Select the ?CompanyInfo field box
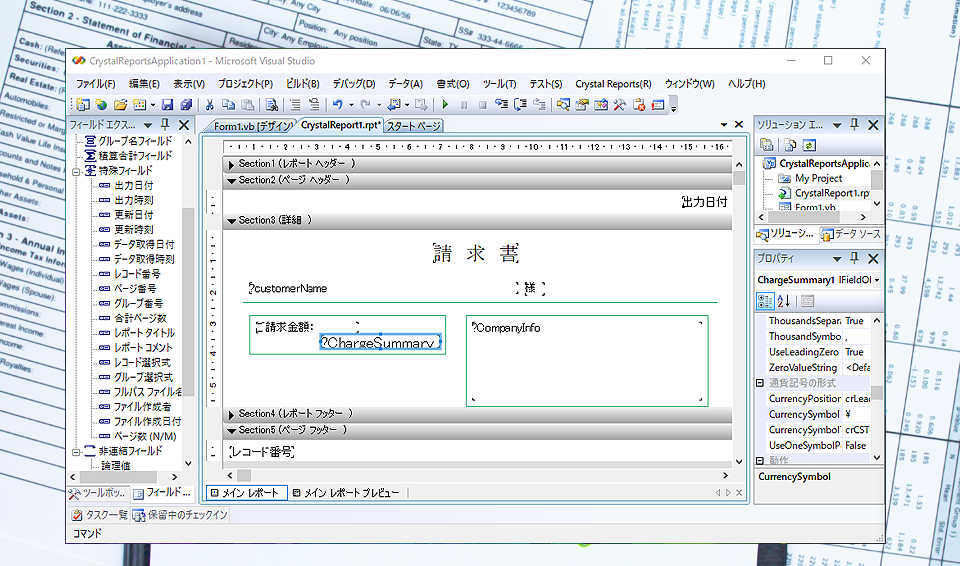The image size is (960, 566). pos(587,361)
